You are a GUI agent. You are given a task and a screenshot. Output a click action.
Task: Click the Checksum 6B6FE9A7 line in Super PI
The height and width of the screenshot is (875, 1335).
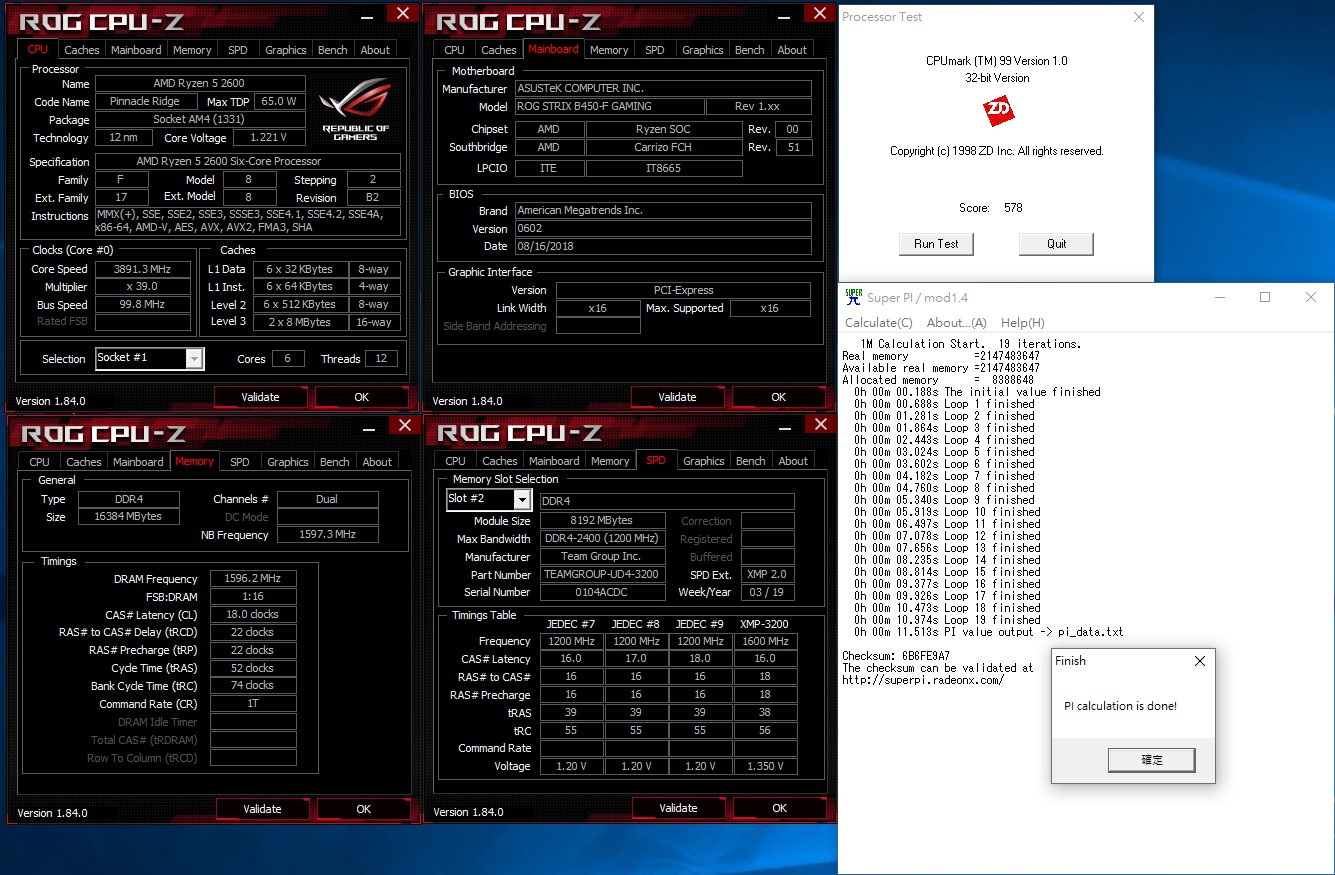pyautogui.click(x=896, y=656)
